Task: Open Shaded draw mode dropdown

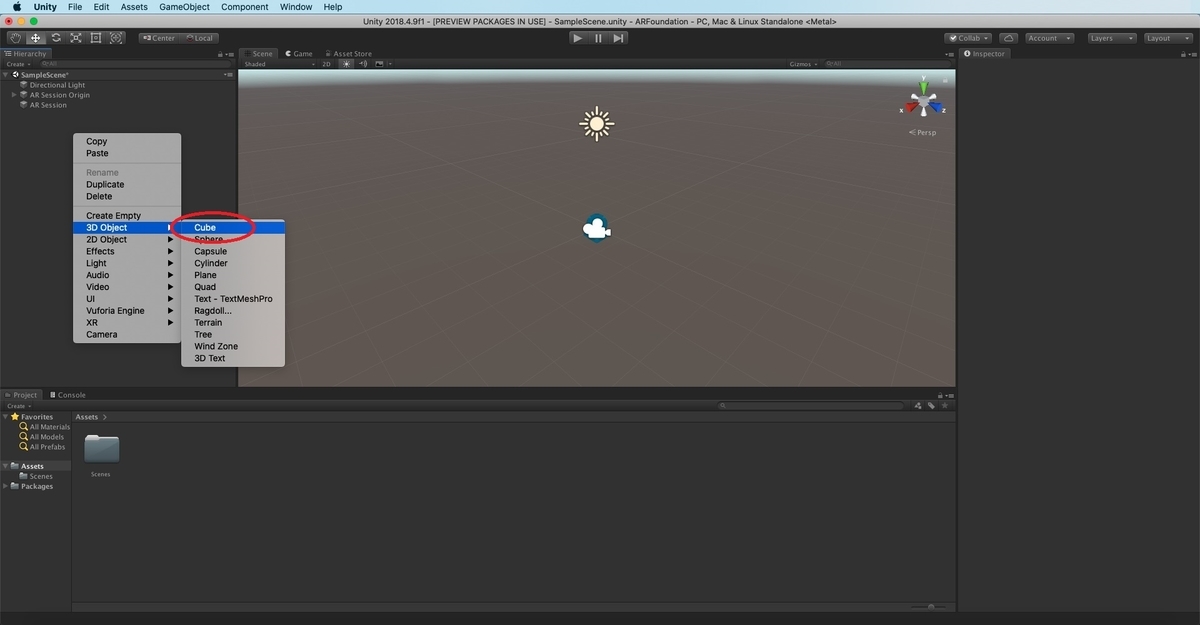Action: point(278,64)
